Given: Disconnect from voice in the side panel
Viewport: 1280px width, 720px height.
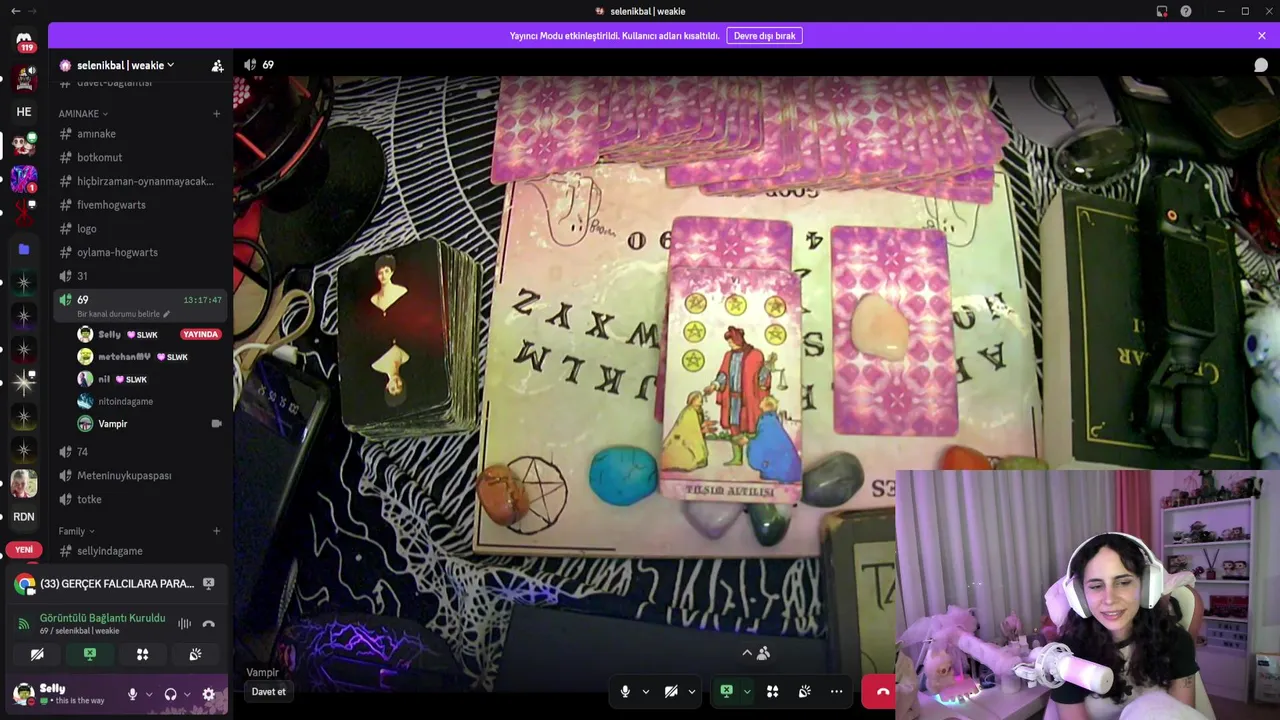Looking at the screenshot, I should [208, 624].
